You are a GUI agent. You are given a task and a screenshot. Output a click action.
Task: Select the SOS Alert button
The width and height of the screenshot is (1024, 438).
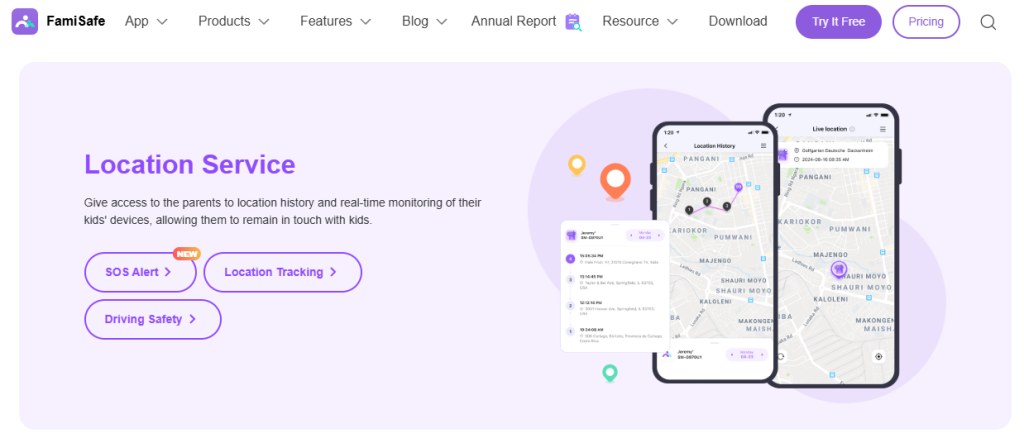[138, 272]
